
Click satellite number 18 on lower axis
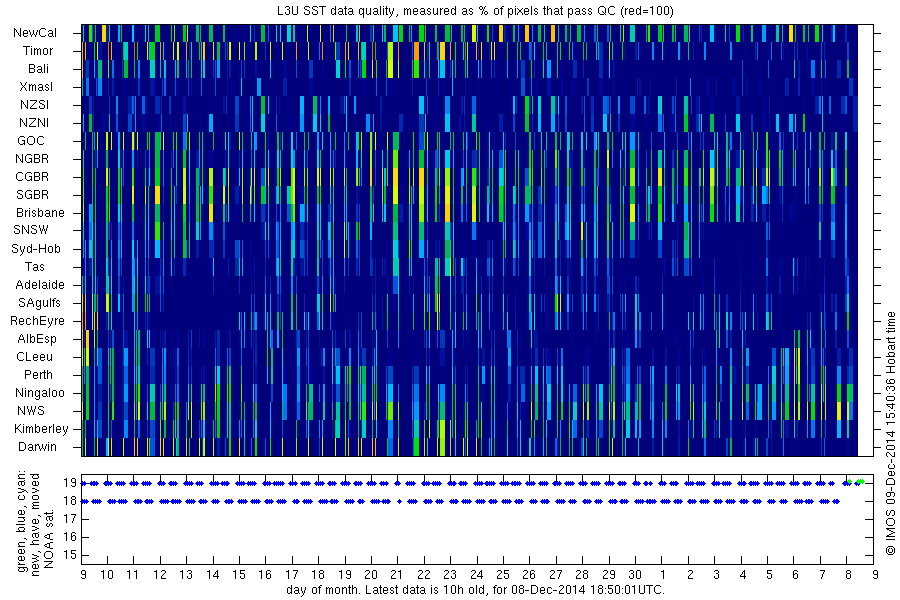70,501
